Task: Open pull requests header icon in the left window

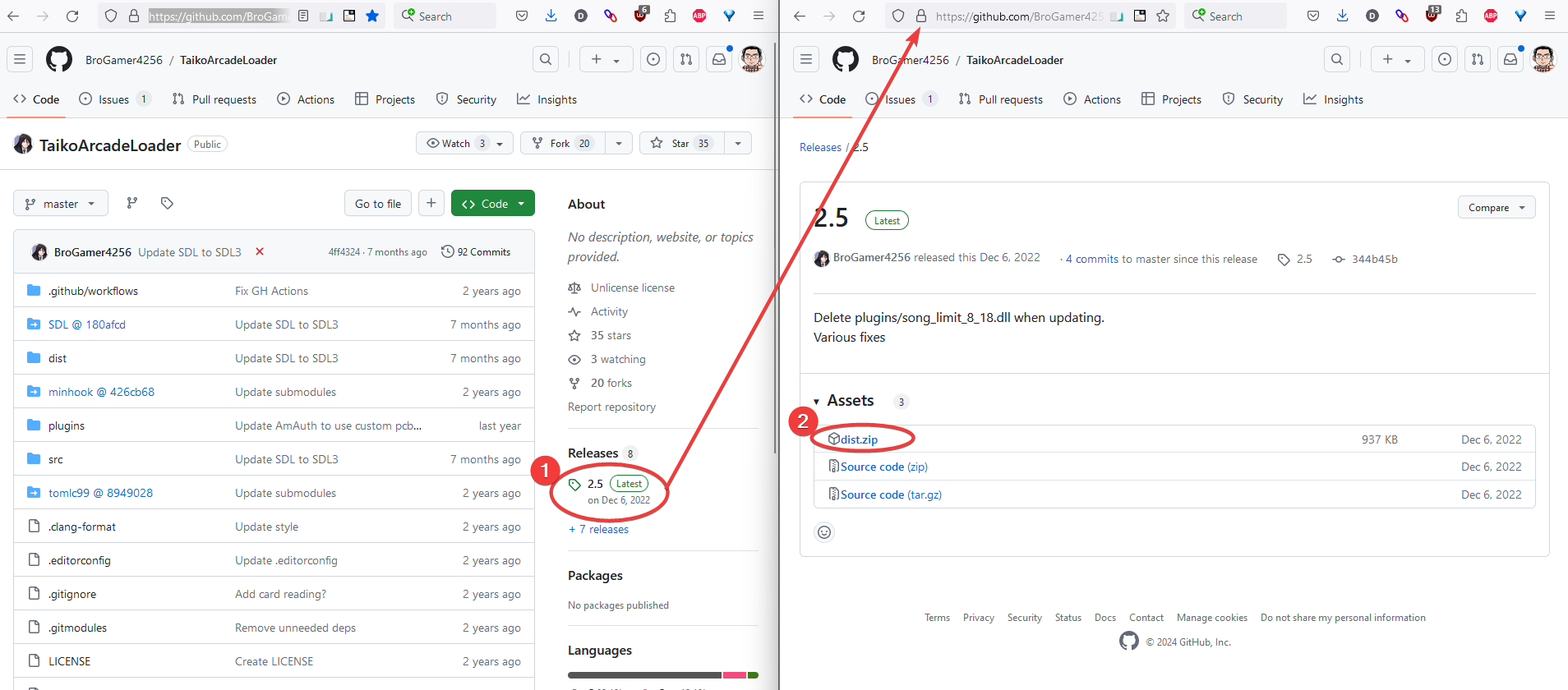Action: click(x=686, y=59)
